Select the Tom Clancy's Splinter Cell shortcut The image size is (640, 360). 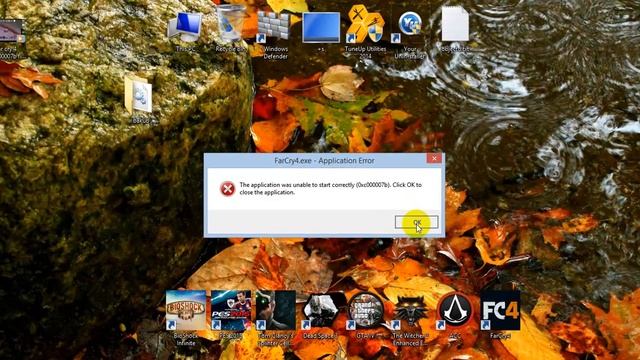tap(276, 318)
